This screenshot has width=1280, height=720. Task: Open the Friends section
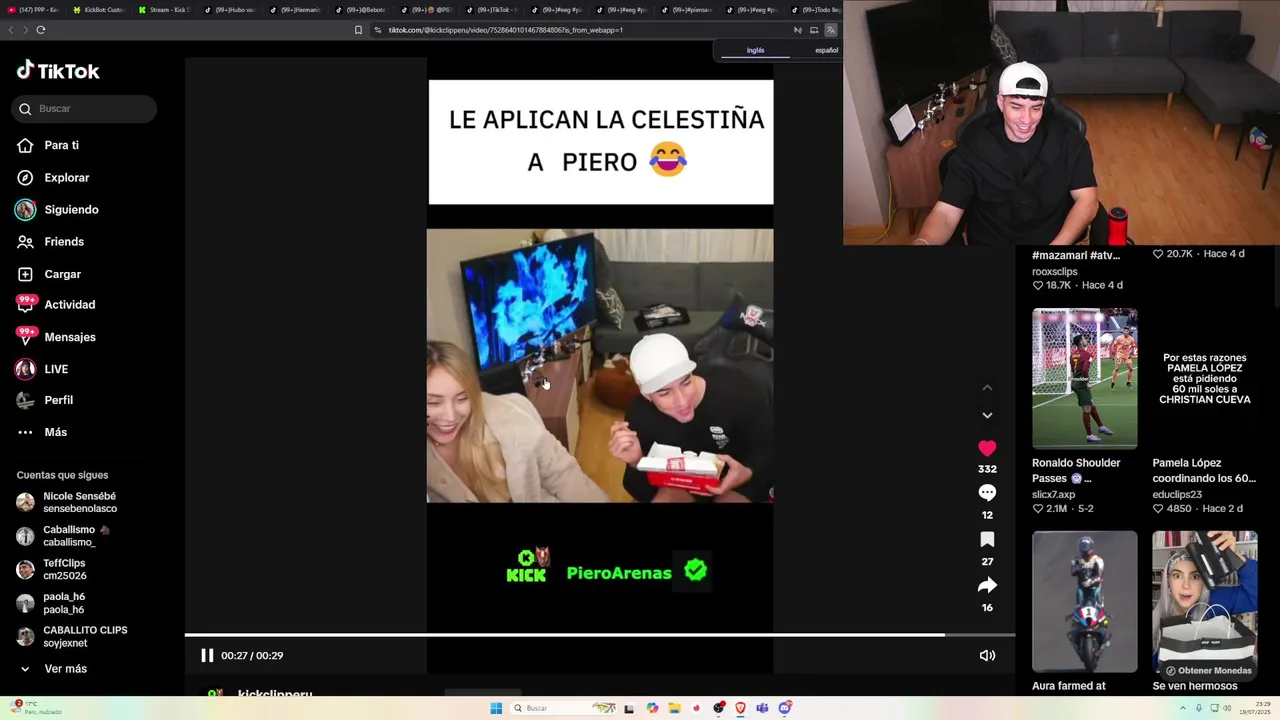(x=50, y=241)
